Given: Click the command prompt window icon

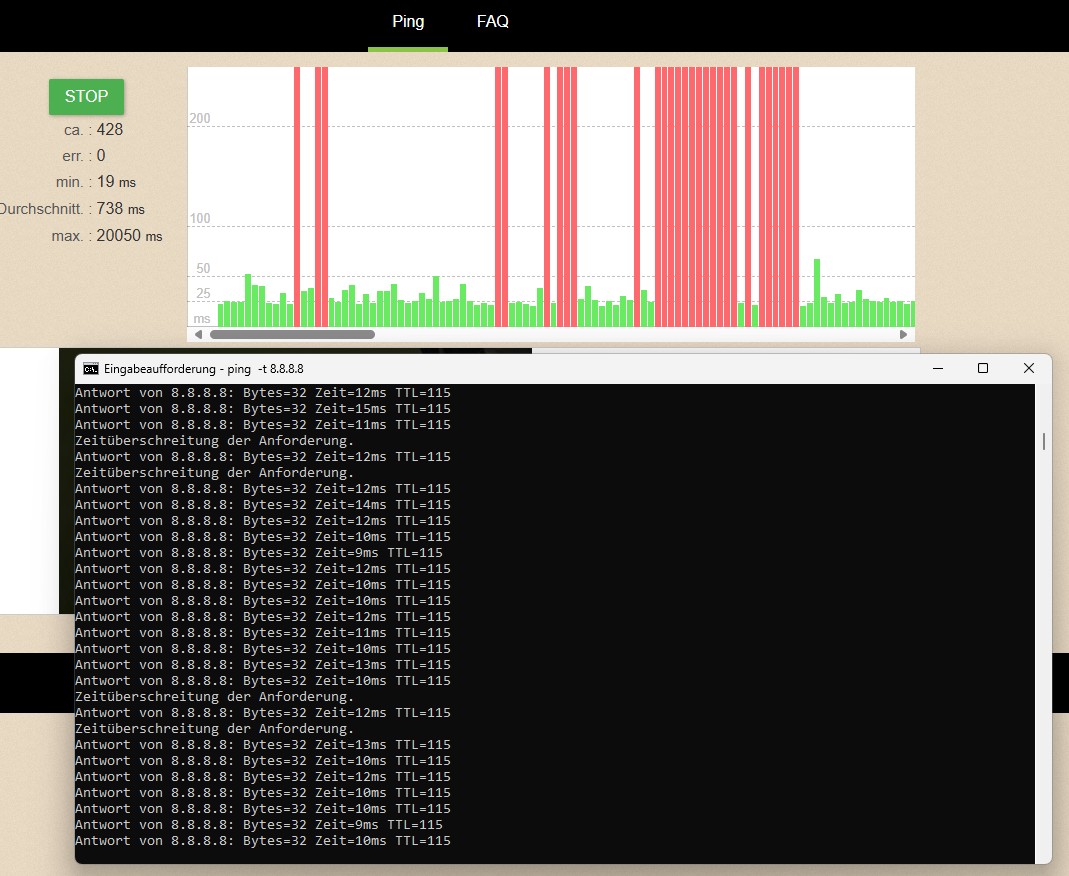Looking at the screenshot, I should [91, 369].
